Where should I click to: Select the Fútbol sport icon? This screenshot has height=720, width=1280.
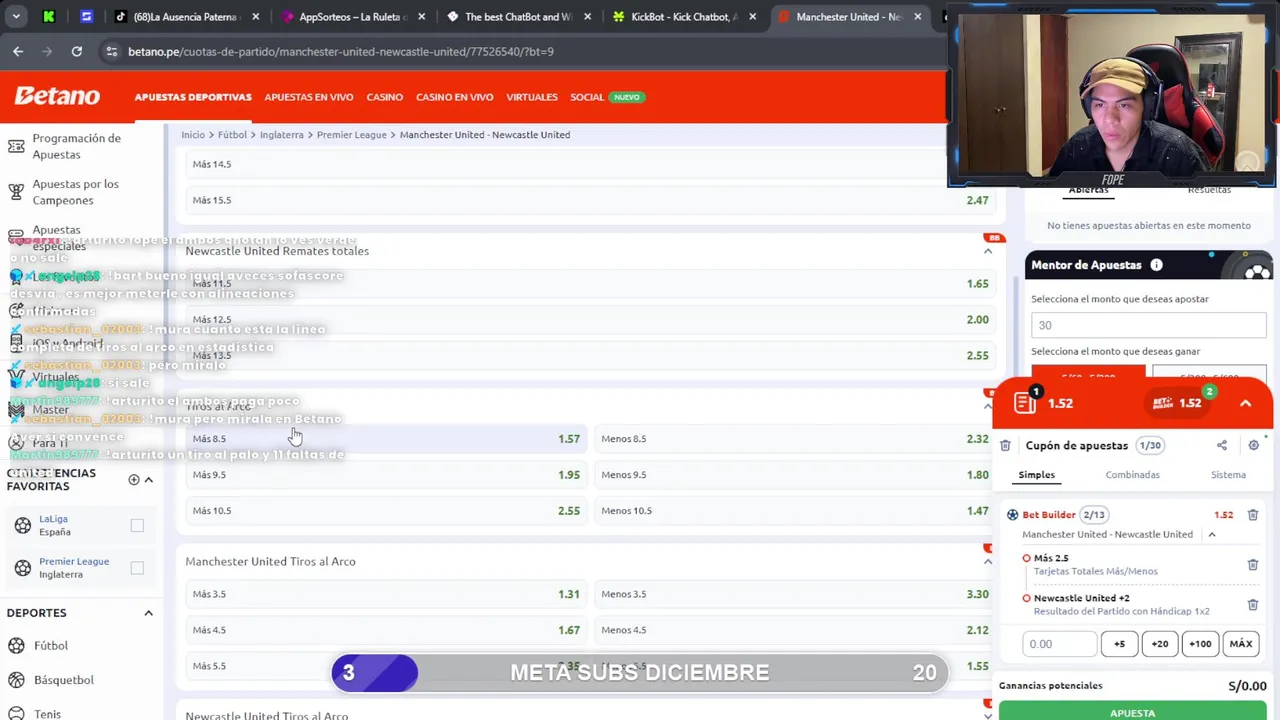(x=16, y=646)
